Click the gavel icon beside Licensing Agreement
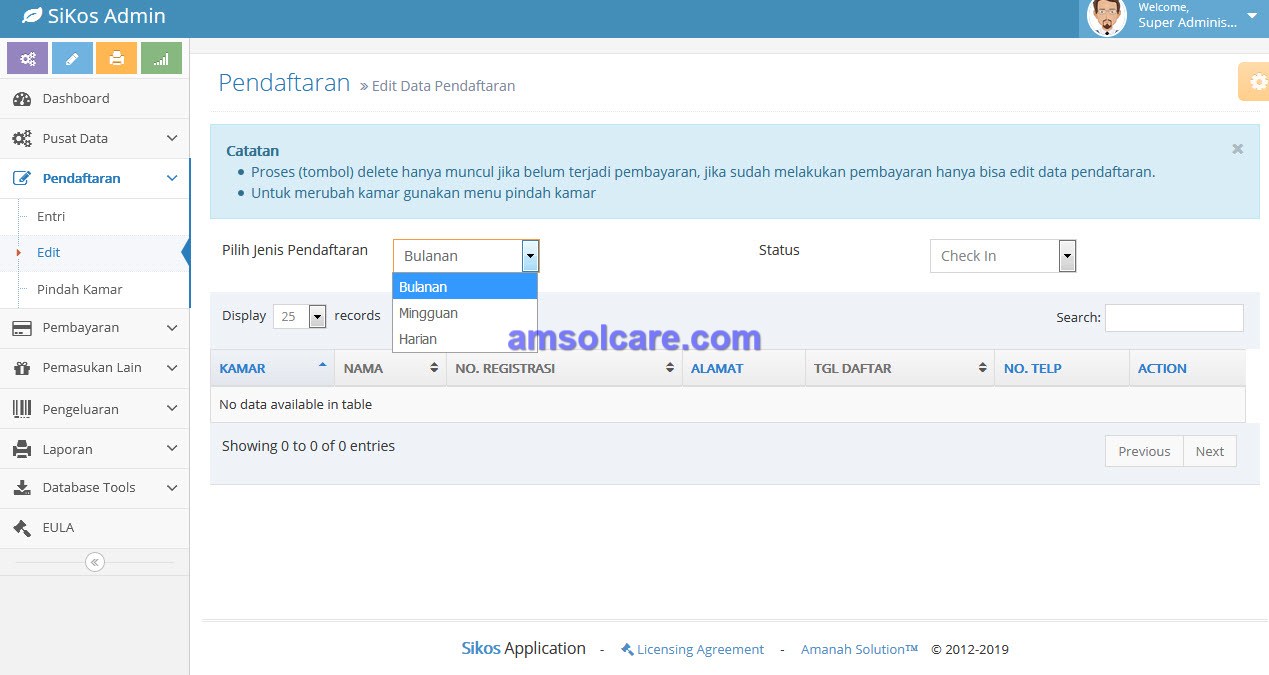Image resolution: width=1269 pixels, height=675 pixels. [627, 649]
